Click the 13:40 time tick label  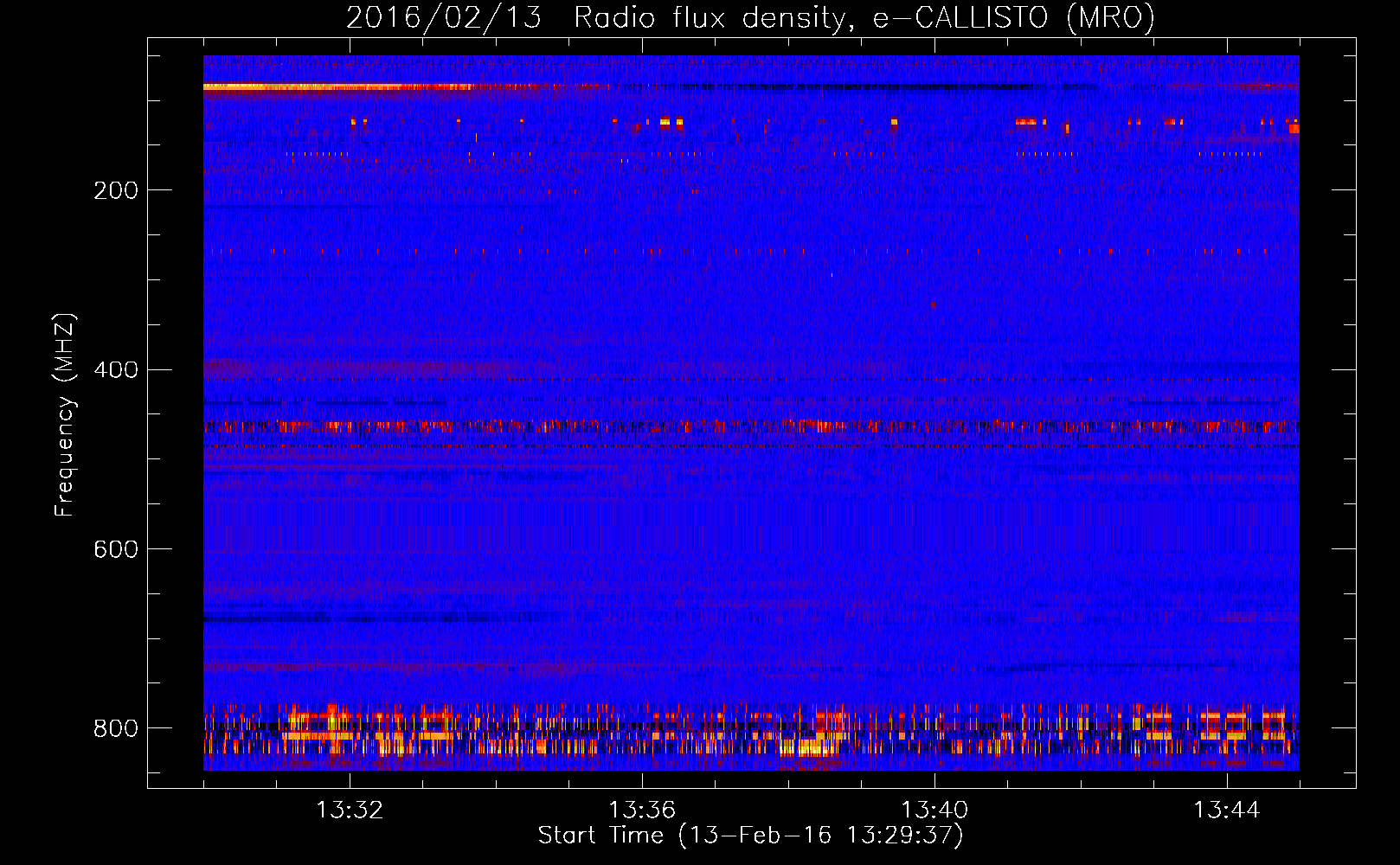point(934,811)
